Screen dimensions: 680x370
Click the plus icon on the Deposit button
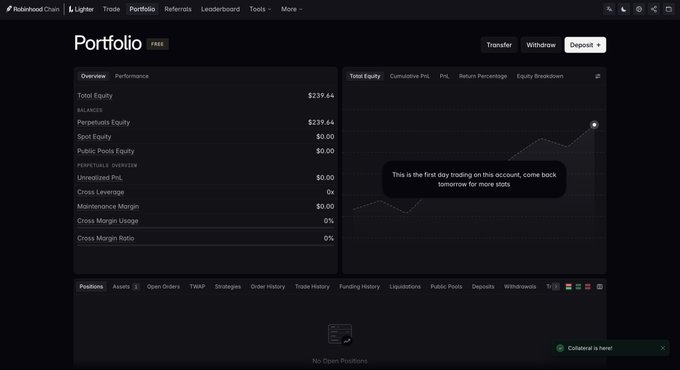click(x=598, y=45)
